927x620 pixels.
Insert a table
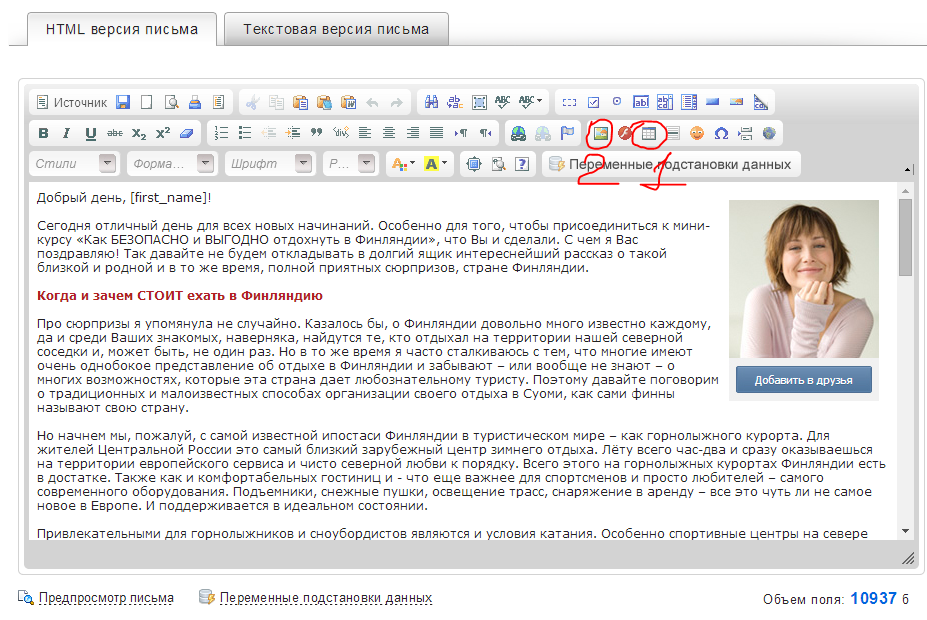[649, 133]
